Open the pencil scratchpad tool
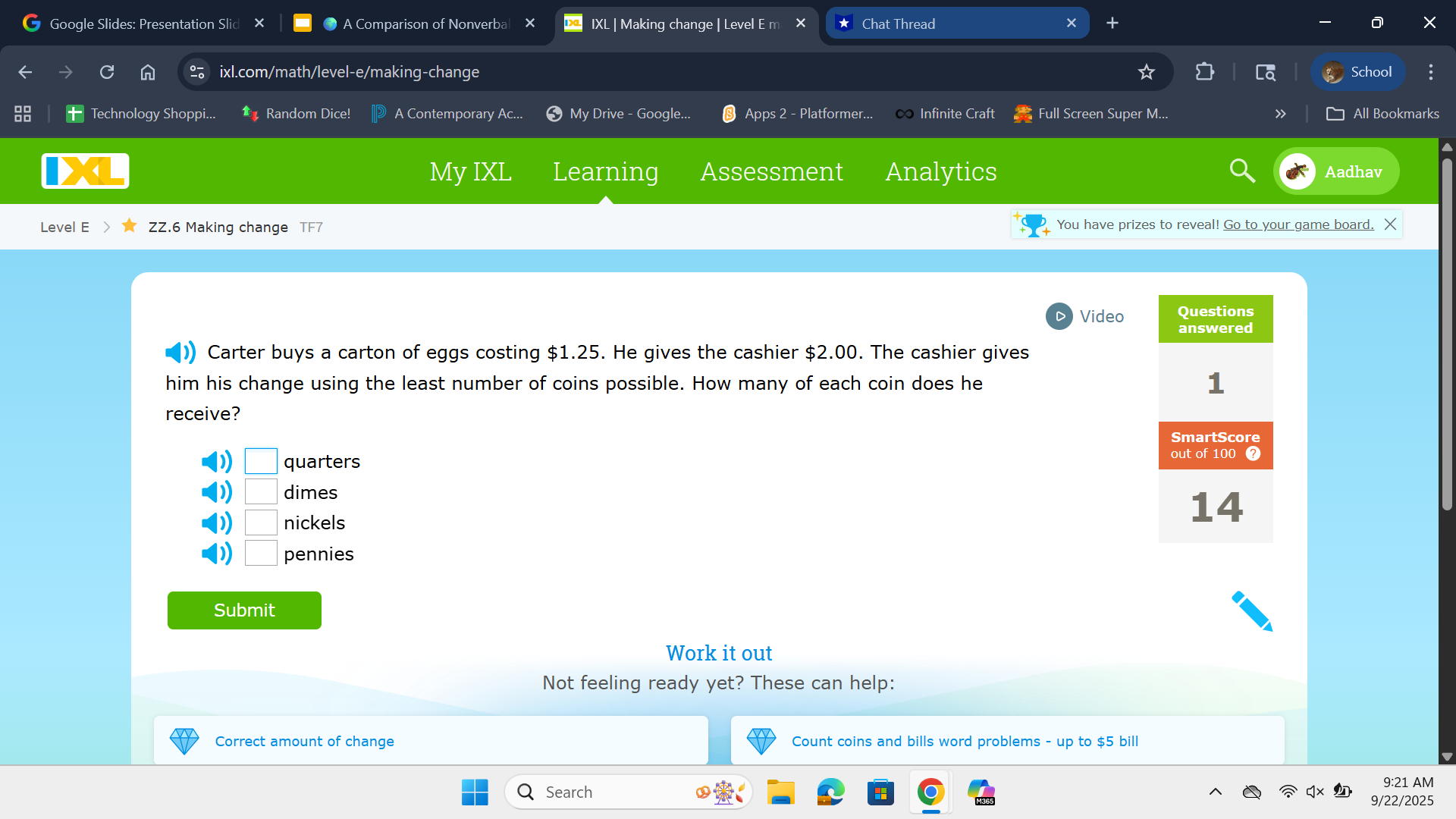 [x=1251, y=611]
